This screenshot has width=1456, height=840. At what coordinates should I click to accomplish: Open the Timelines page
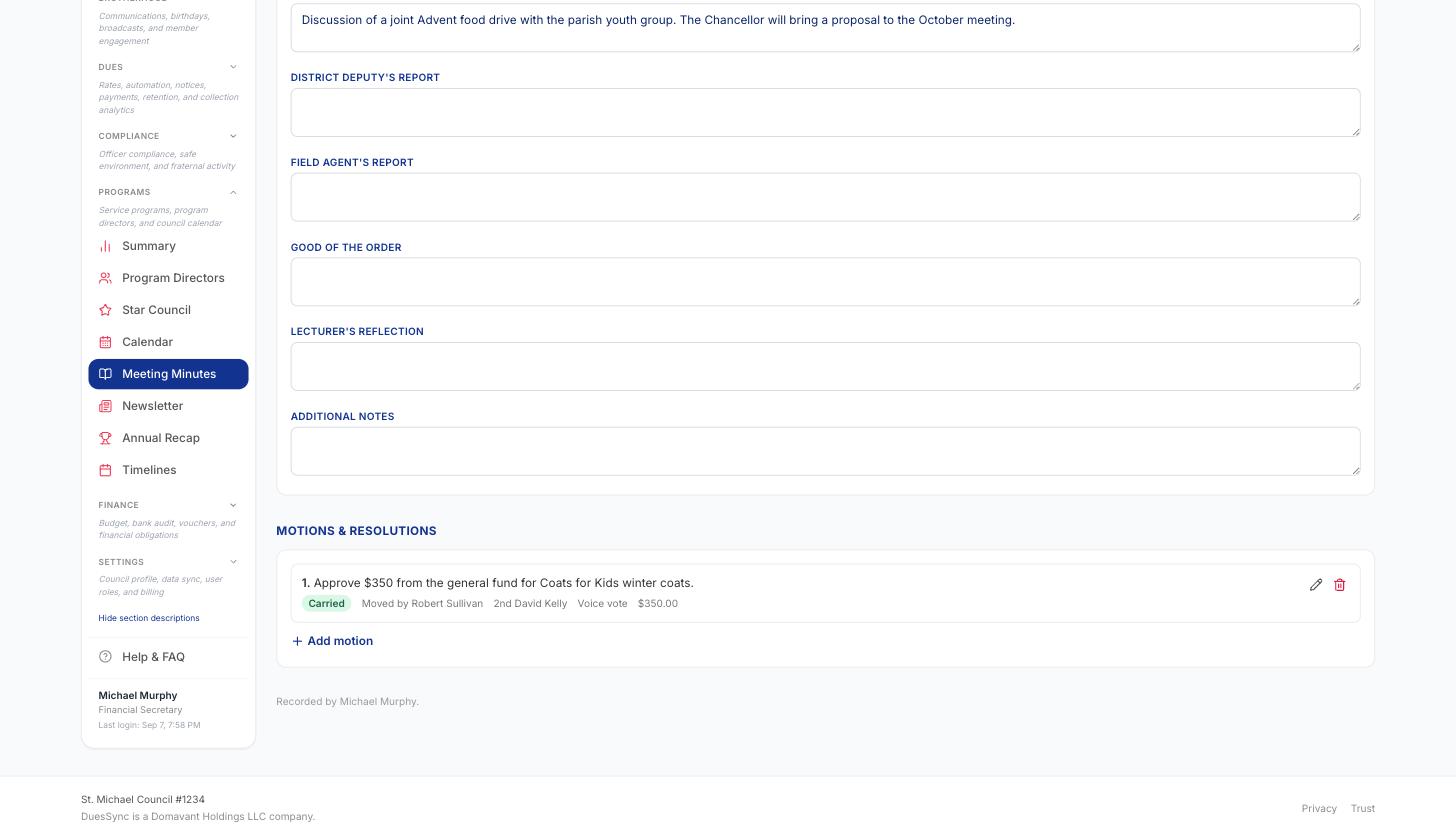pos(168,470)
